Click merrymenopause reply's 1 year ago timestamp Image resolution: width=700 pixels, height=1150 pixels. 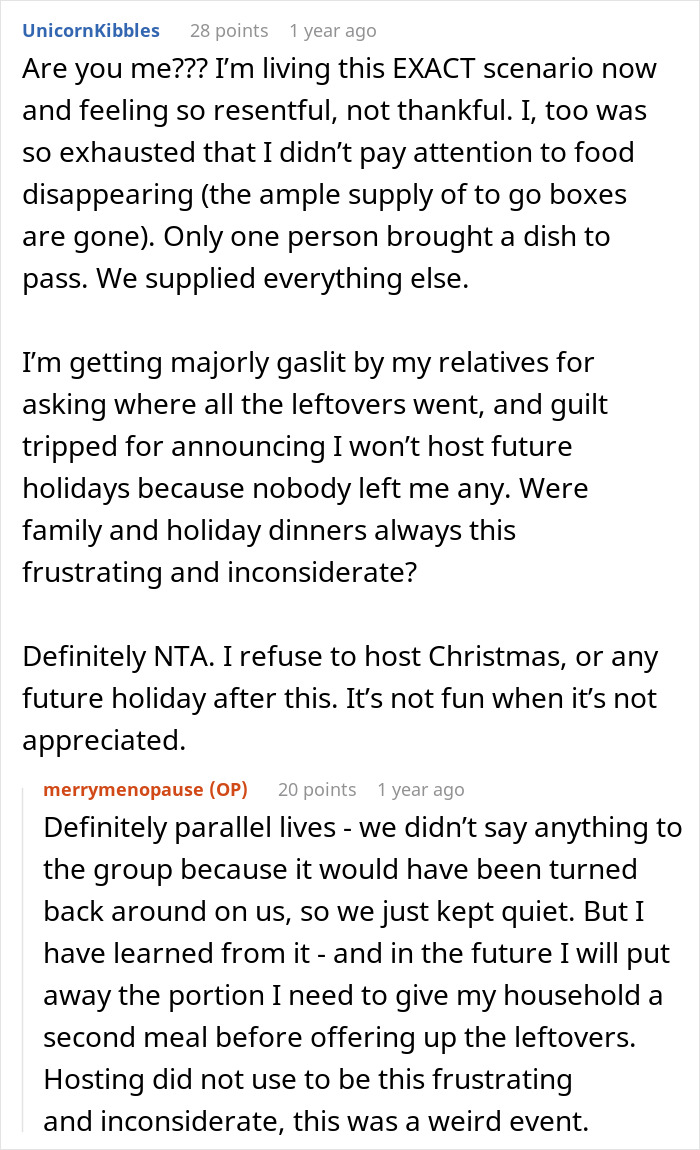point(420,790)
